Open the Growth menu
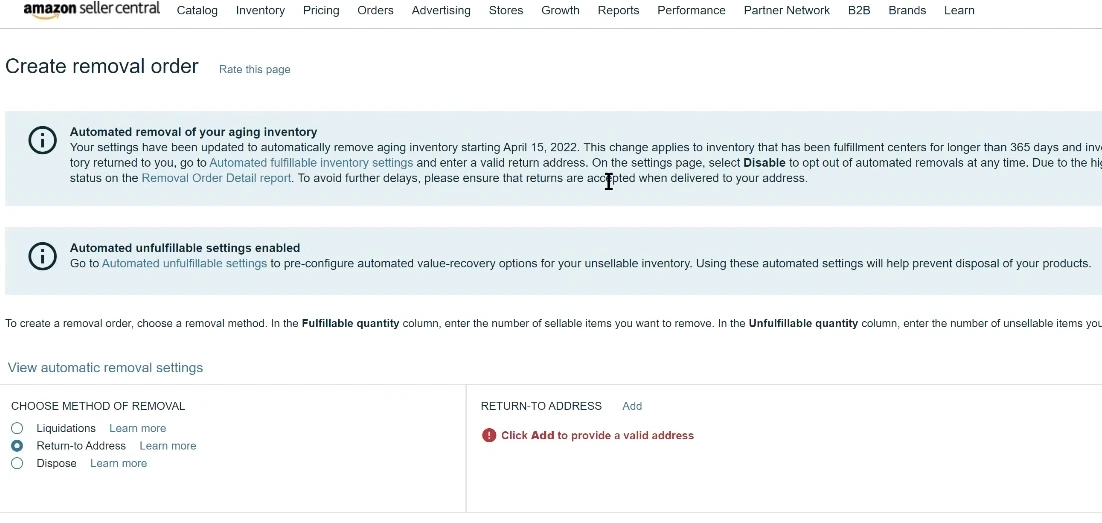Viewport: 1102px width, 523px height. point(560,11)
